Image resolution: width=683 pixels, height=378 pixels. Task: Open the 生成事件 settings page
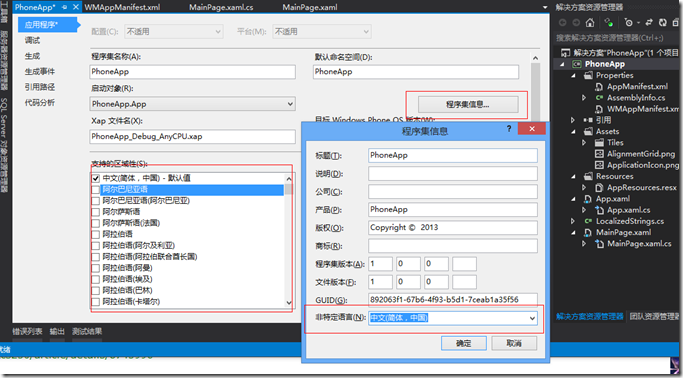pyautogui.click(x=40, y=71)
